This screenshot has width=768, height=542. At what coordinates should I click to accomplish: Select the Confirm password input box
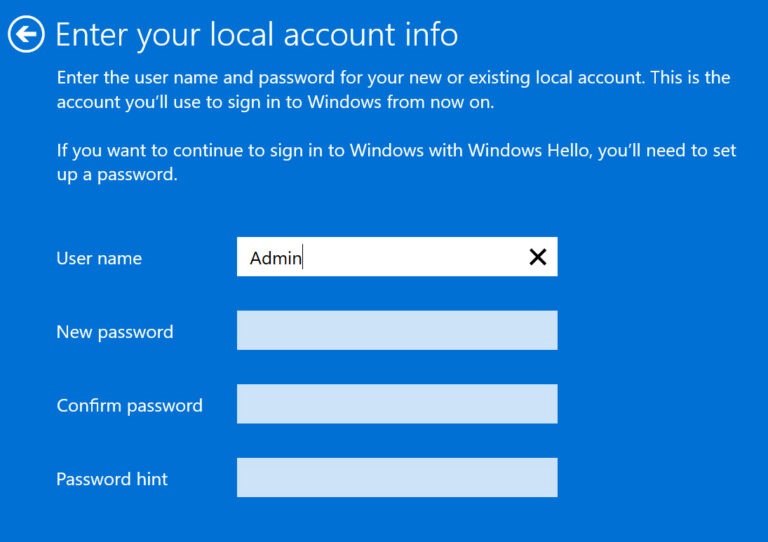coord(397,404)
